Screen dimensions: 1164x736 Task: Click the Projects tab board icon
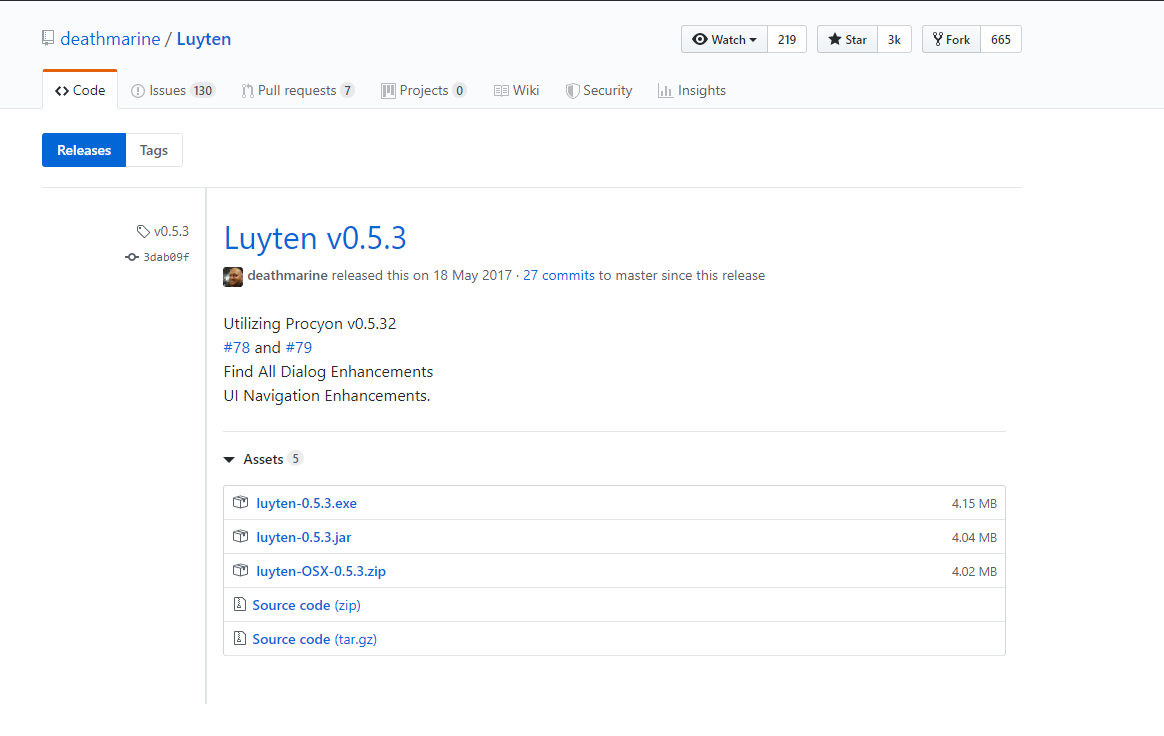point(388,91)
